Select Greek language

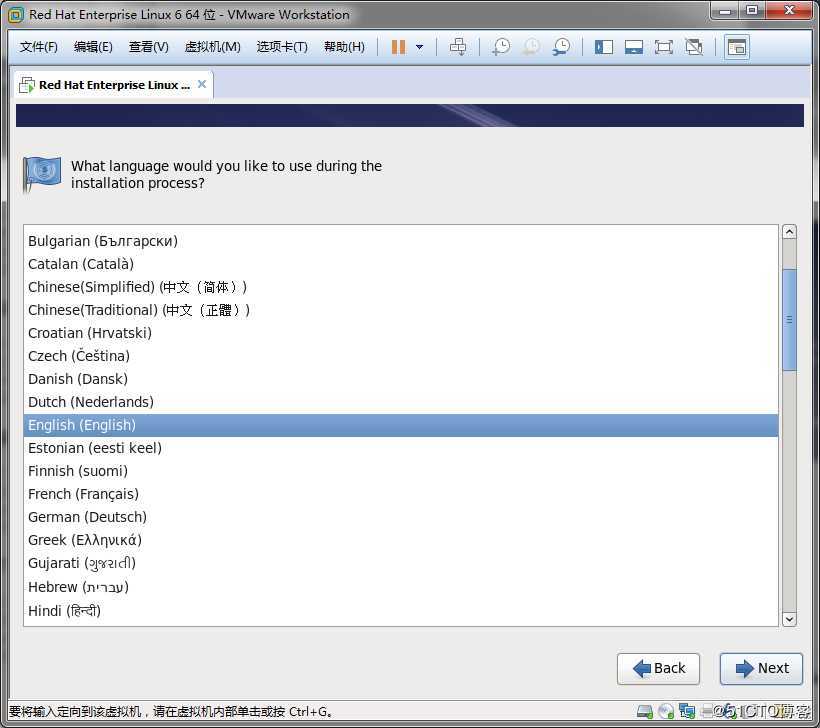click(401, 540)
